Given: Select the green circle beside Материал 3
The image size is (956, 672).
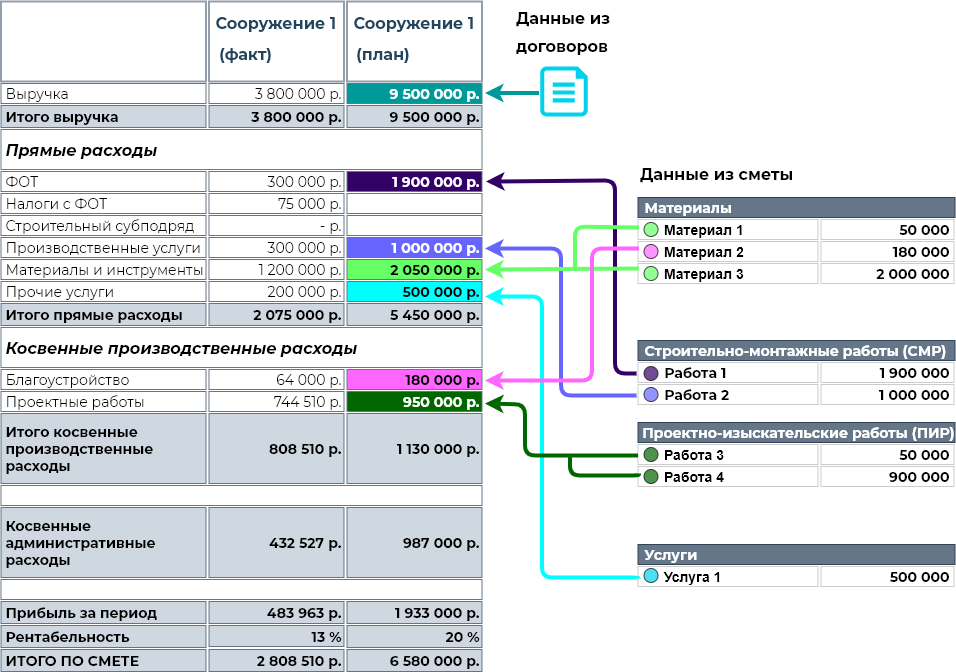Looking at the screenshot, I should coord(651,274).
